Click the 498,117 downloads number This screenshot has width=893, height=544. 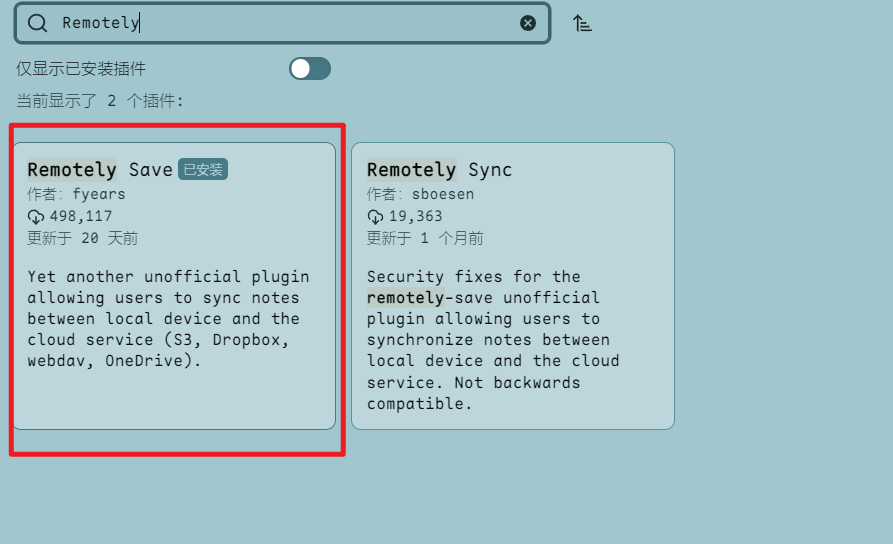[x=81, y=216]
